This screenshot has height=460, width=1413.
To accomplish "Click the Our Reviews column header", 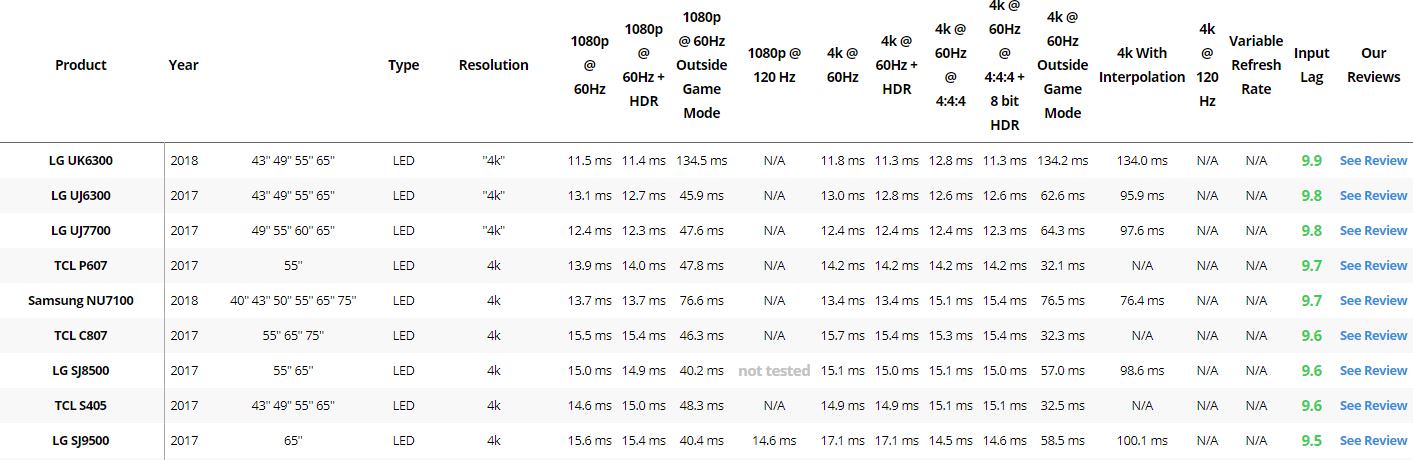I will [x=1373, y=65].
